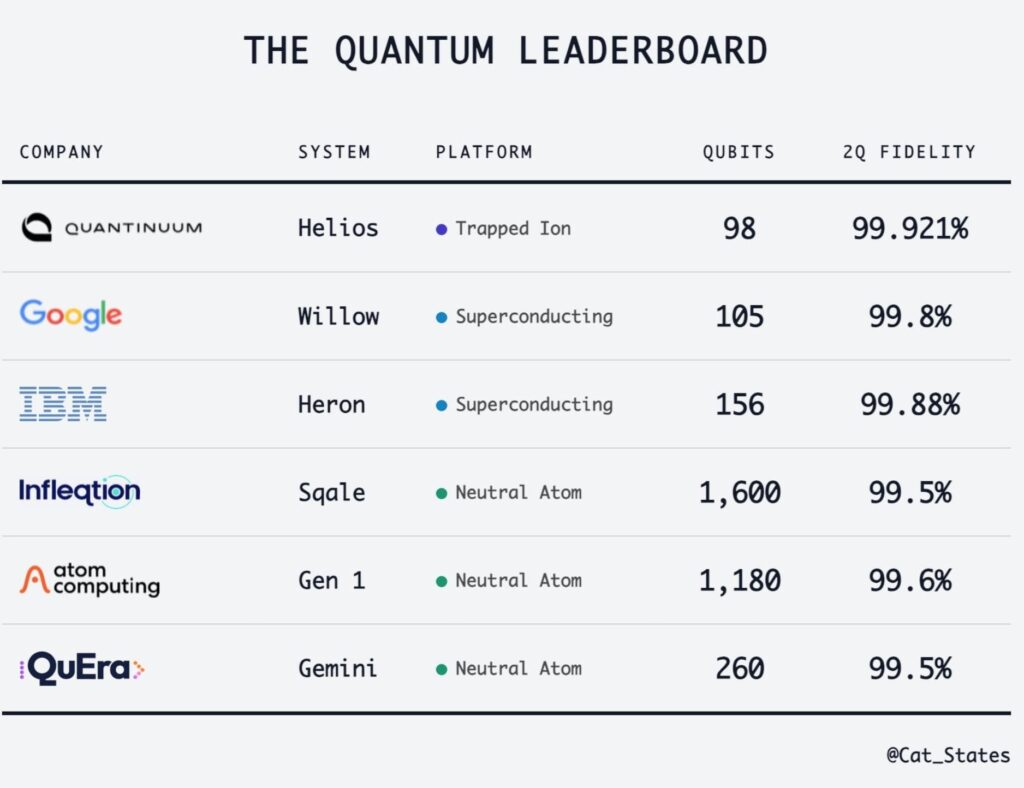Click the blue dot beside Willow's Superconducting
The width and height of the screenshot is (1024, 788).
point(441,317)
